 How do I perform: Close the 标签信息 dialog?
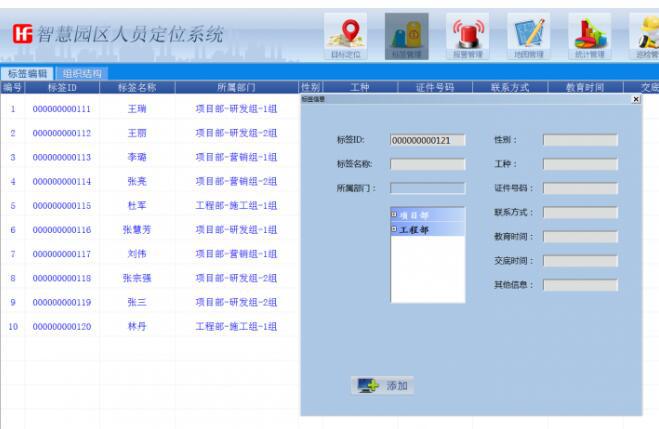point(636,99)
